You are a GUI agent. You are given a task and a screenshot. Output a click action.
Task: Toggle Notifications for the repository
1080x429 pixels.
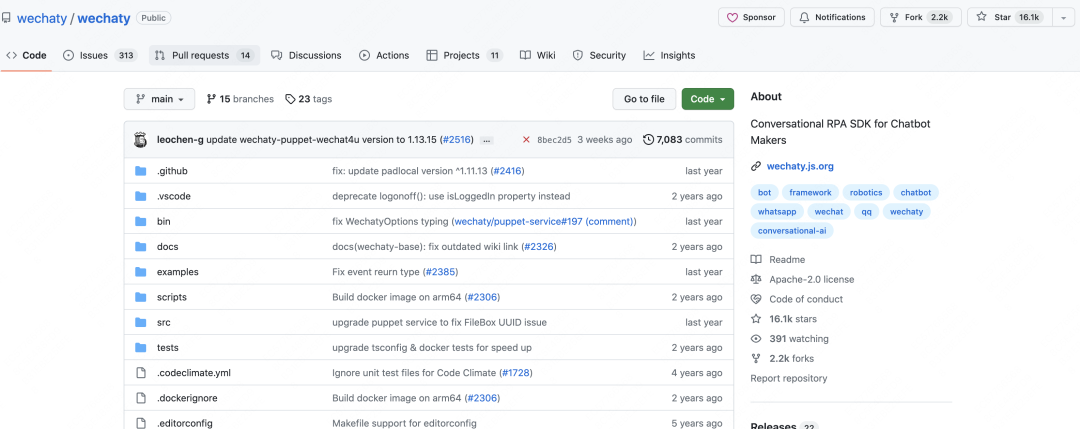[x=832, y=17]
